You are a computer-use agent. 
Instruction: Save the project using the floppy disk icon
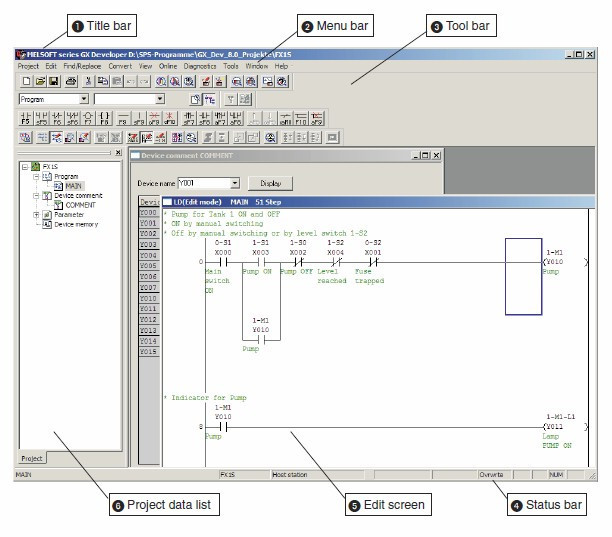point(53,81)
